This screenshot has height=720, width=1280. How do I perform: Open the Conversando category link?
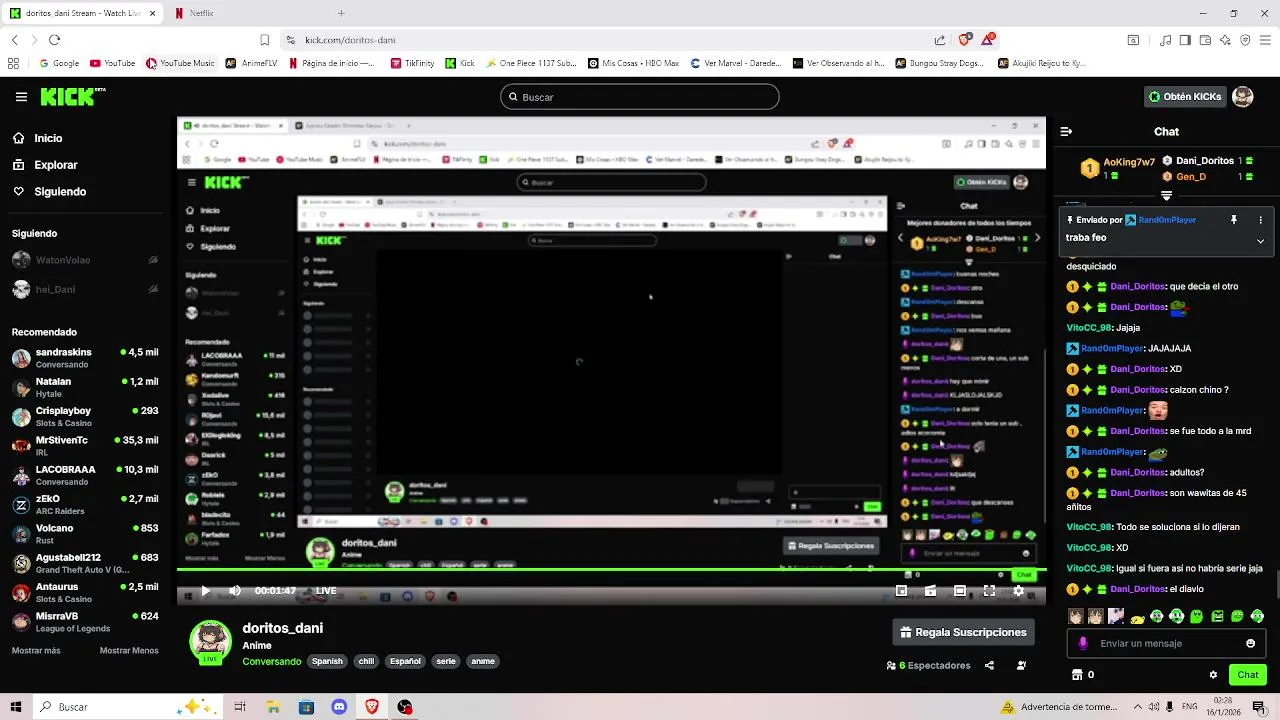(271, 662)
